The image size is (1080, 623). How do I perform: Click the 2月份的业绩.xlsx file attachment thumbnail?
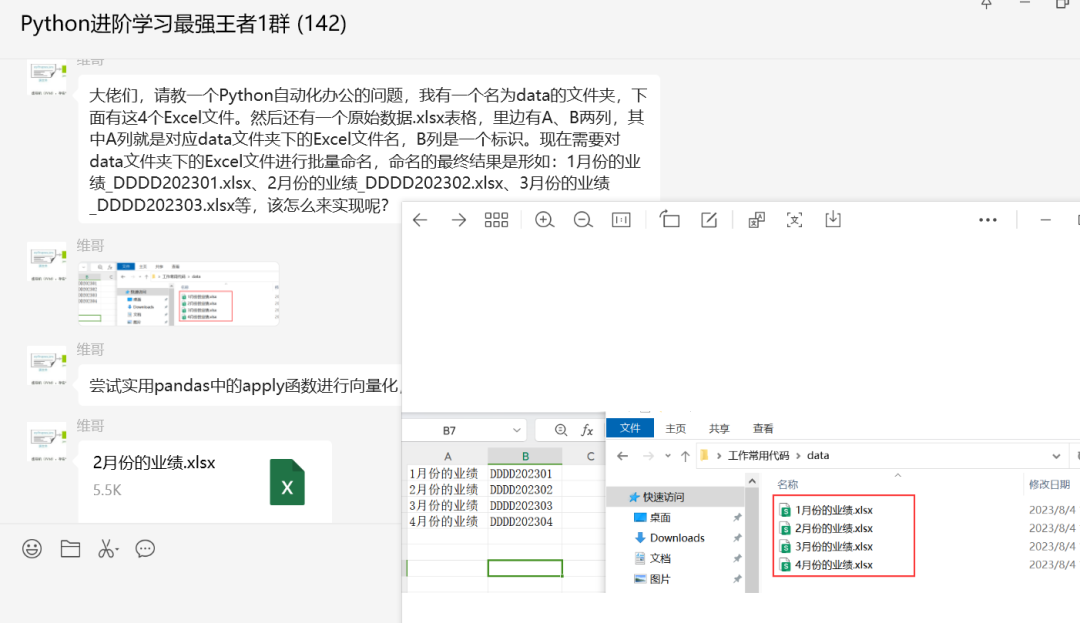coord(286,481)
